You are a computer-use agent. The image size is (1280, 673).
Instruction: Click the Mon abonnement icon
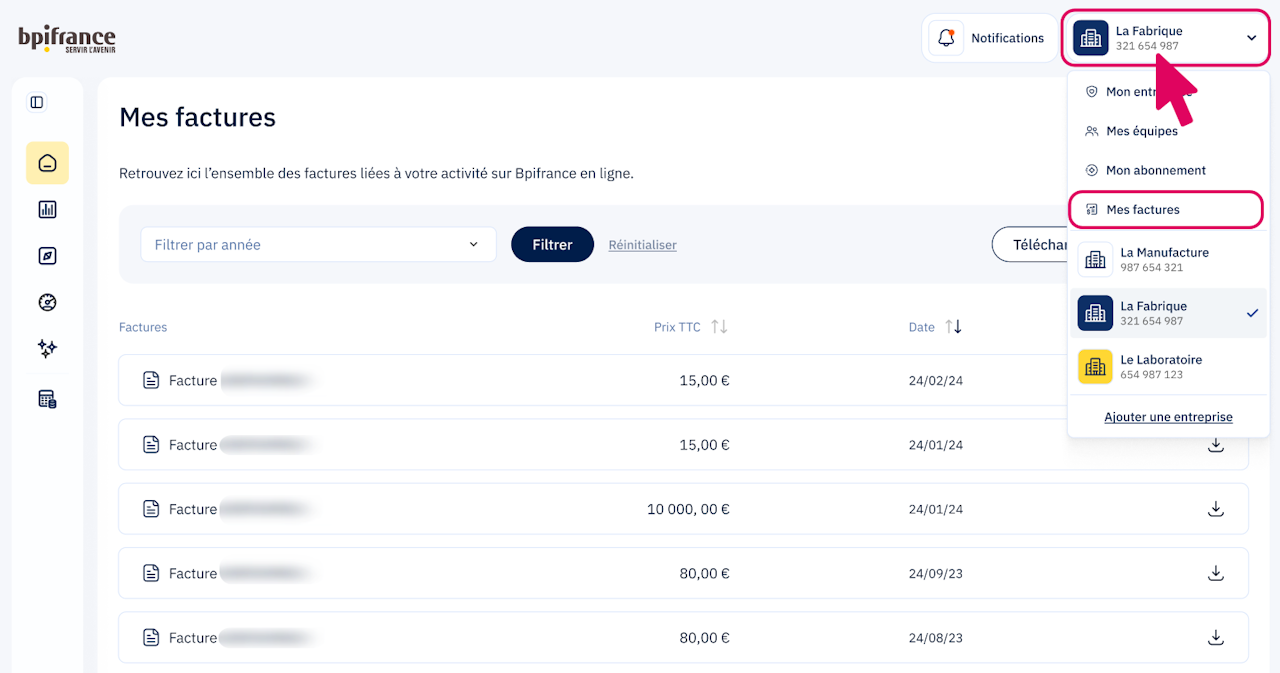tap(1091, 170)
